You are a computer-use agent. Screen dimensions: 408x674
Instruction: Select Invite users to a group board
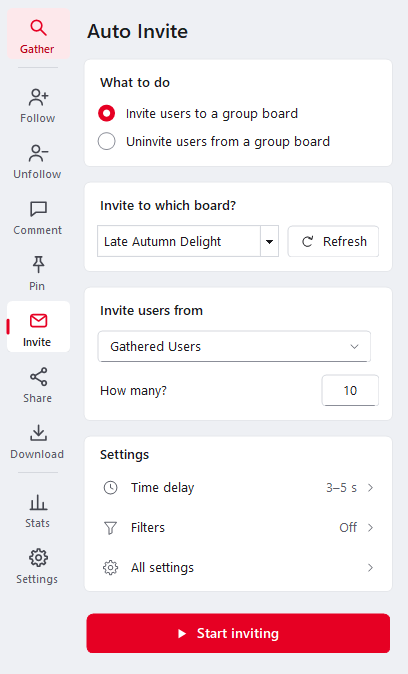pos(107,113)
